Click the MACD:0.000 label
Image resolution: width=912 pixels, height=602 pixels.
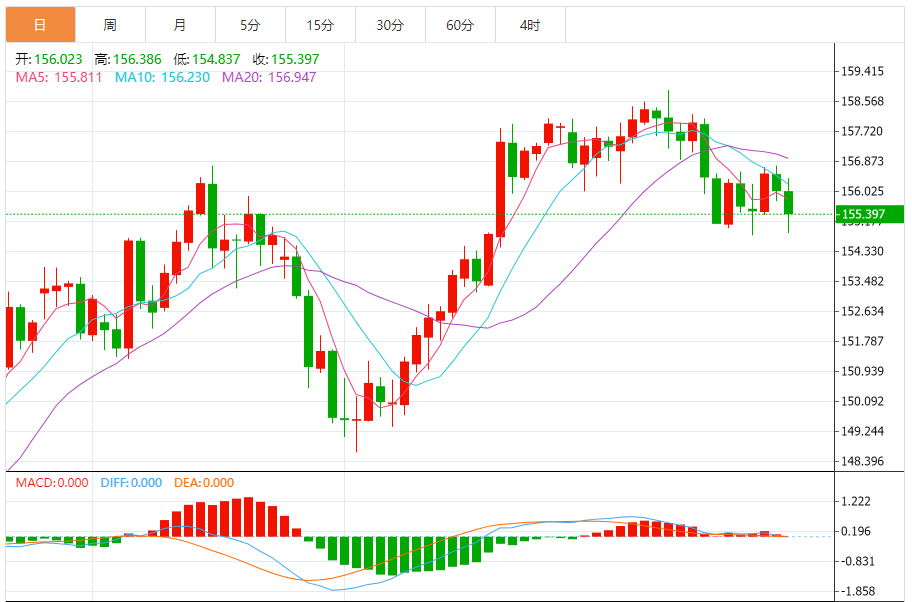52,483
